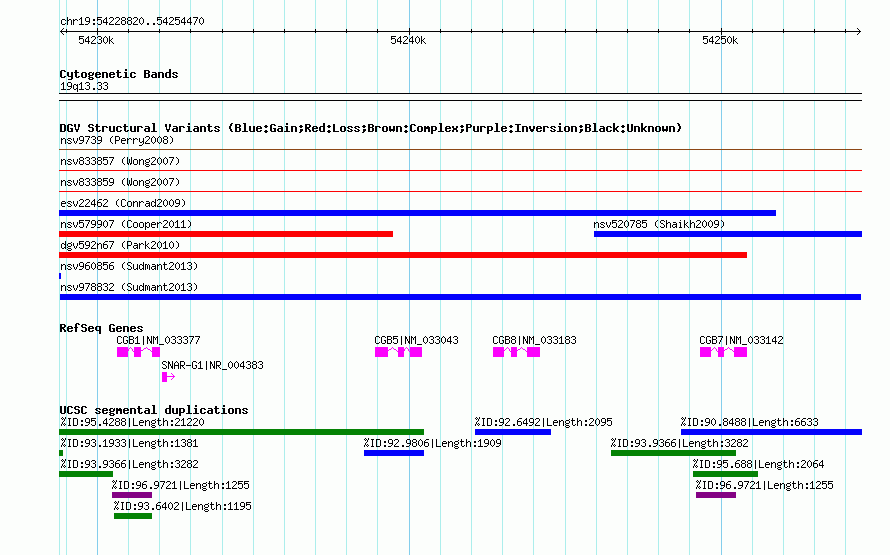Click the nsv833859 (Wong2007) variant label
Viewport: 890px width, 555px height.
click(x=120, y=182)
